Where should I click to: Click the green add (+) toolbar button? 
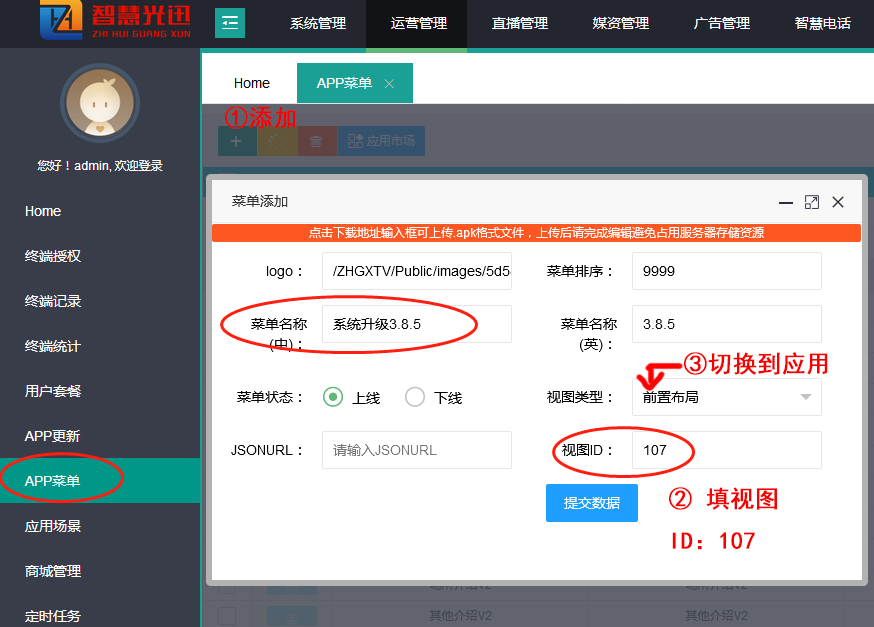237,141
